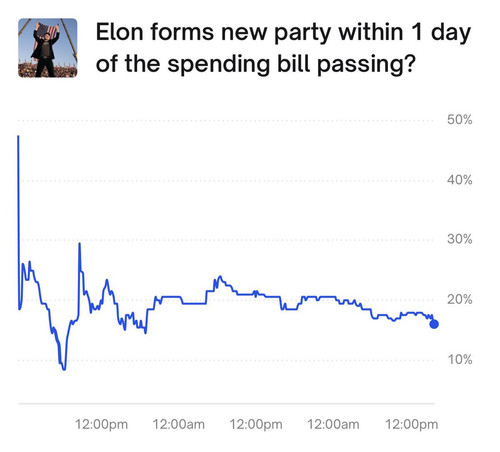Viewport: 500px width, 452px height.
Task: Click the dotted gridline at 40%
Action: [226, 181]
